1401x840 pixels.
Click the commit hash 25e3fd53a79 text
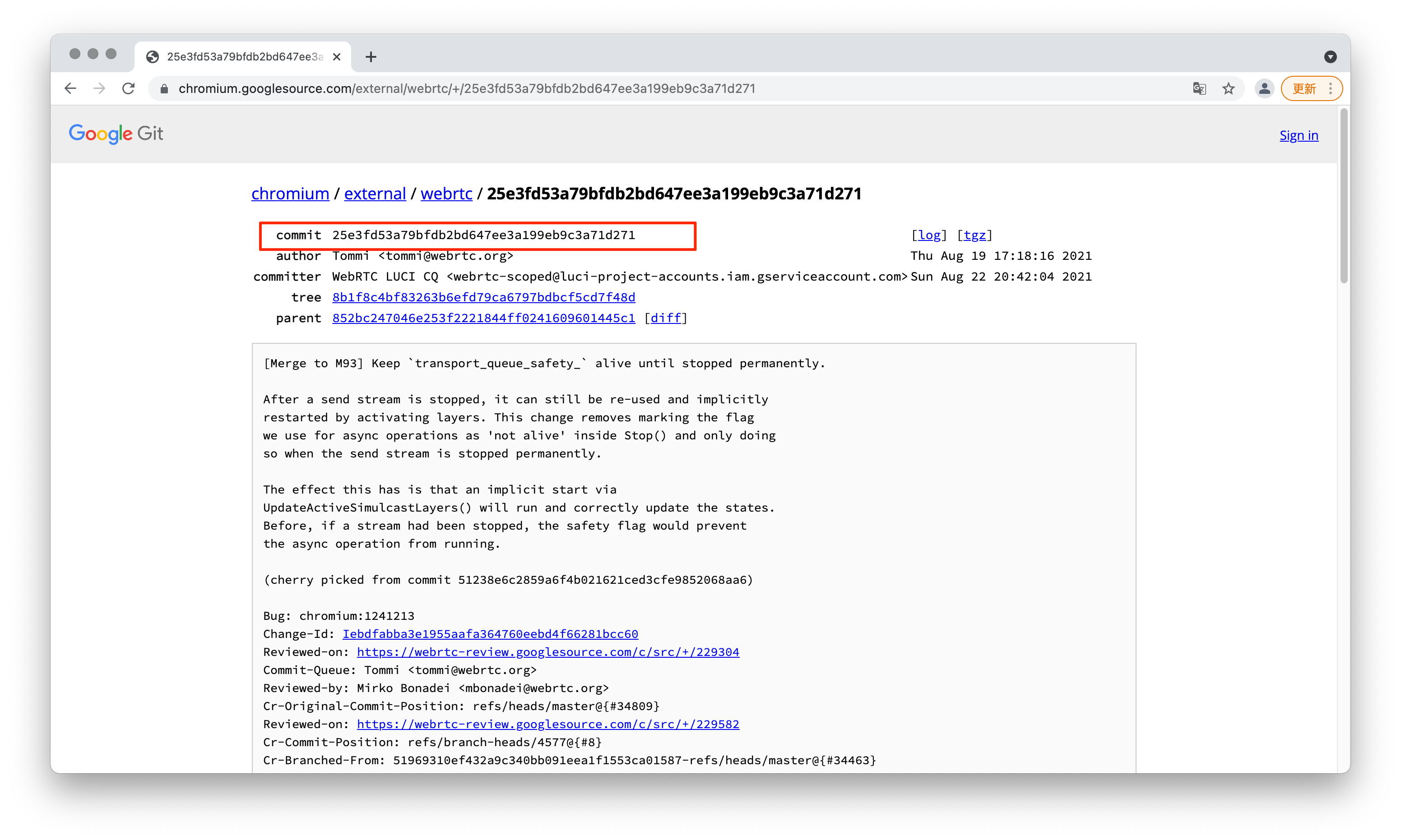[x=483, y=235]
